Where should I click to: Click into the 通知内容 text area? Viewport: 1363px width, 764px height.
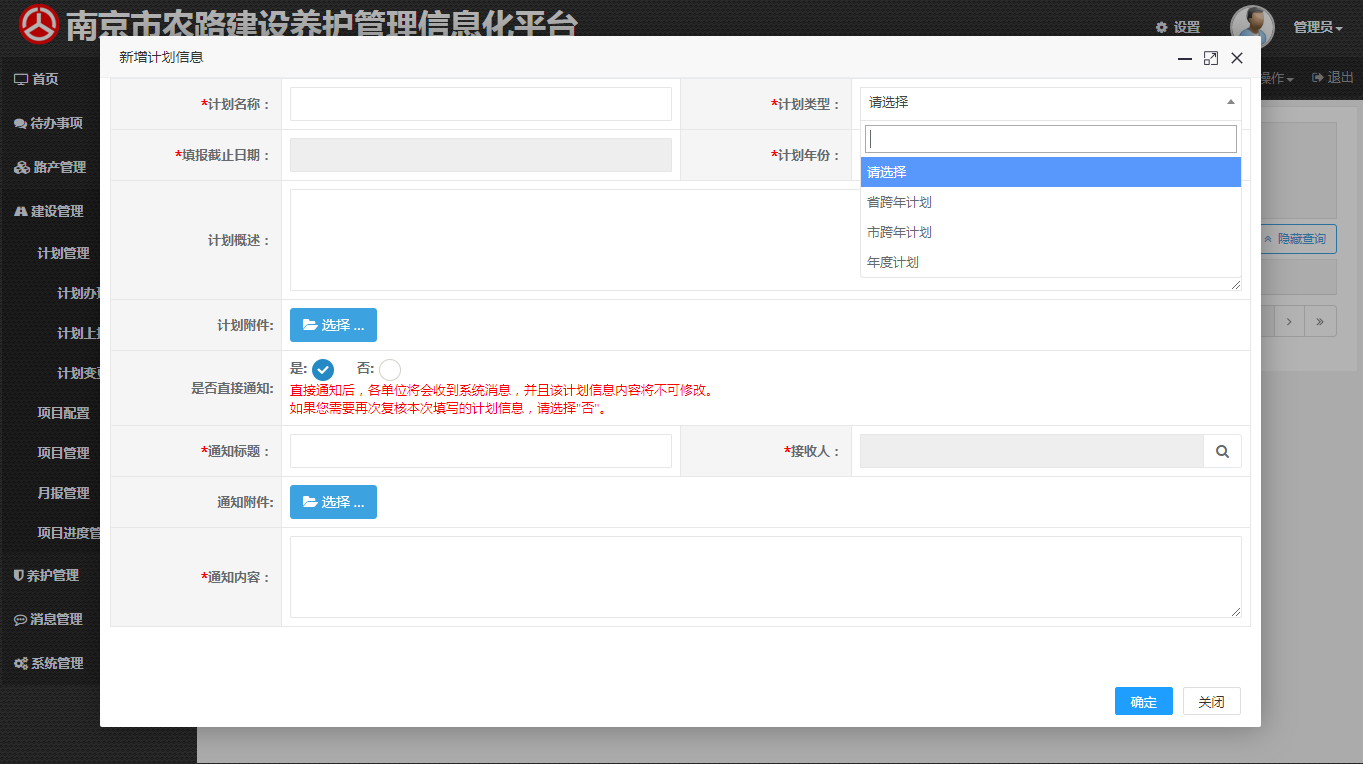766,577
